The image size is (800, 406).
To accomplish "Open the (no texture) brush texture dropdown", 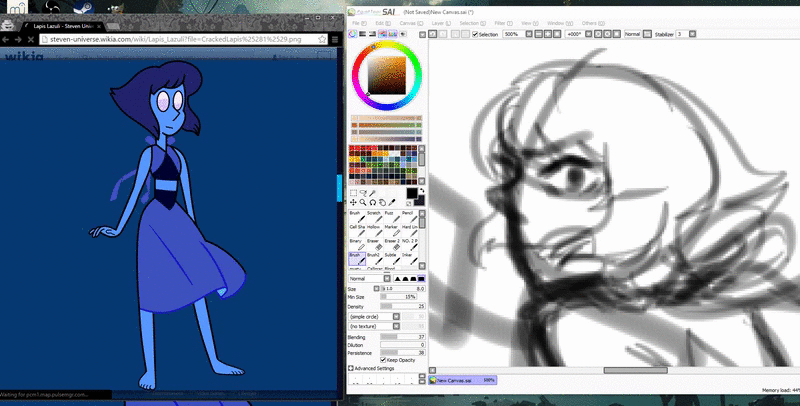I will tap(396, 326).
